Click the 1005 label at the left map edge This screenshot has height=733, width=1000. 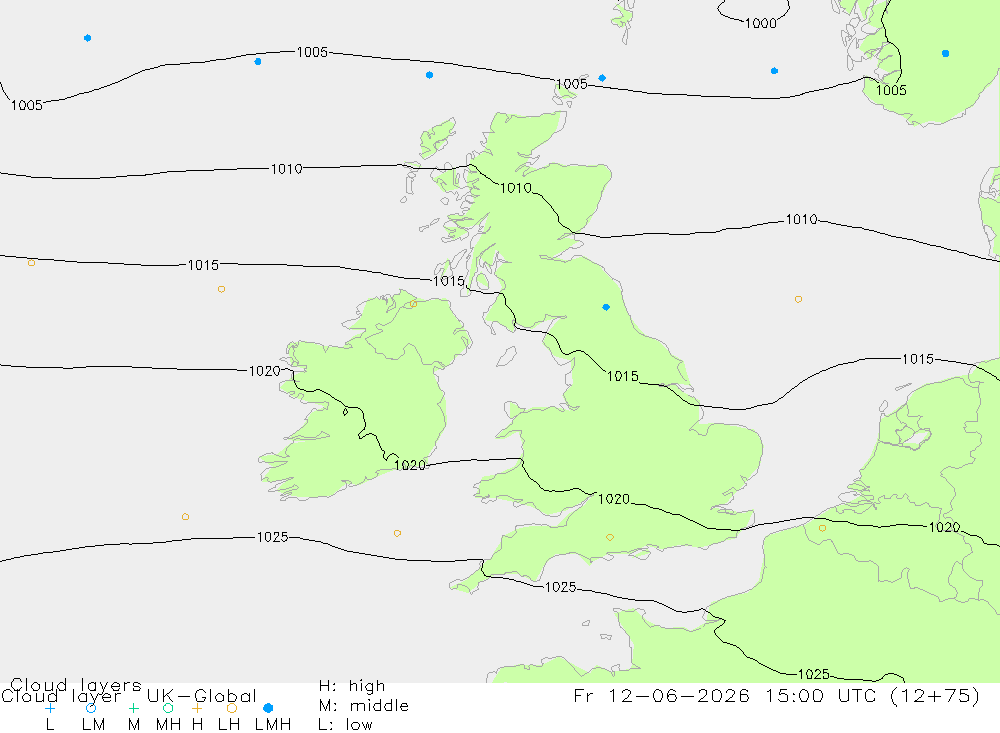point(27,105)
